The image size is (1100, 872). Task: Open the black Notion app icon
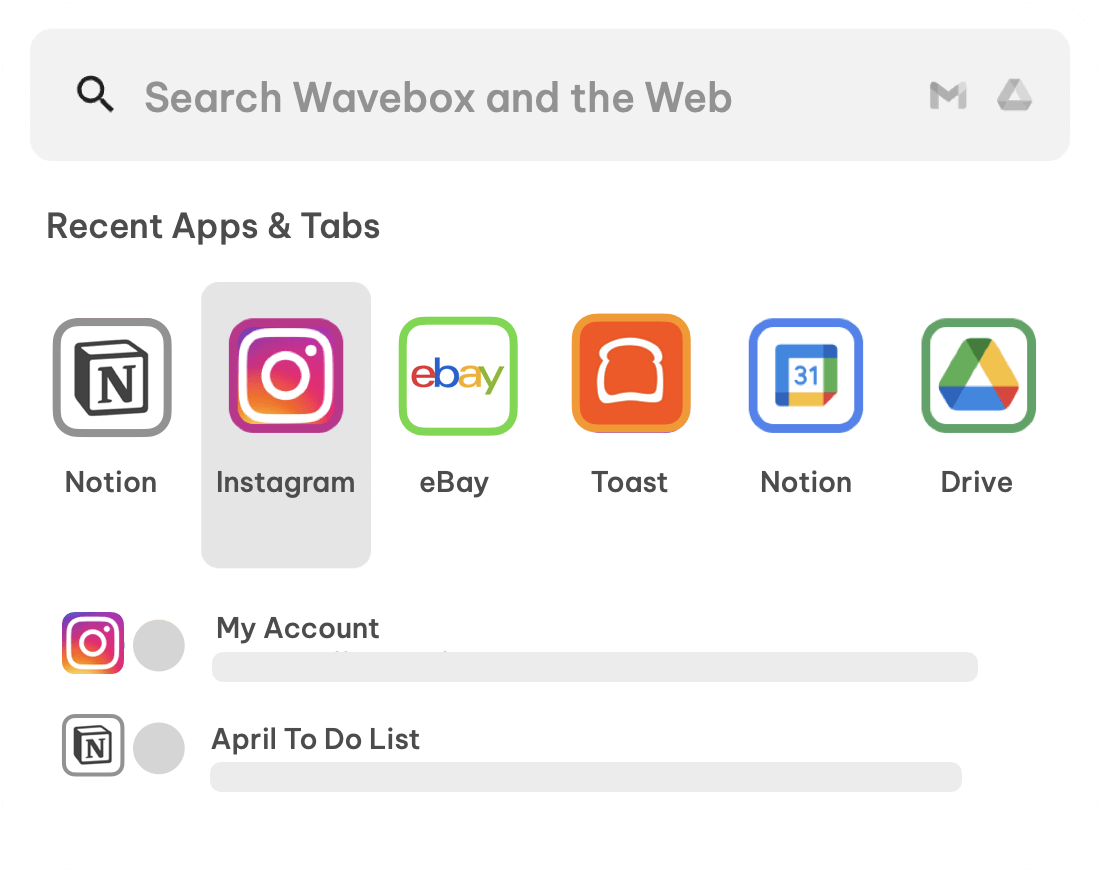point(111,377)
